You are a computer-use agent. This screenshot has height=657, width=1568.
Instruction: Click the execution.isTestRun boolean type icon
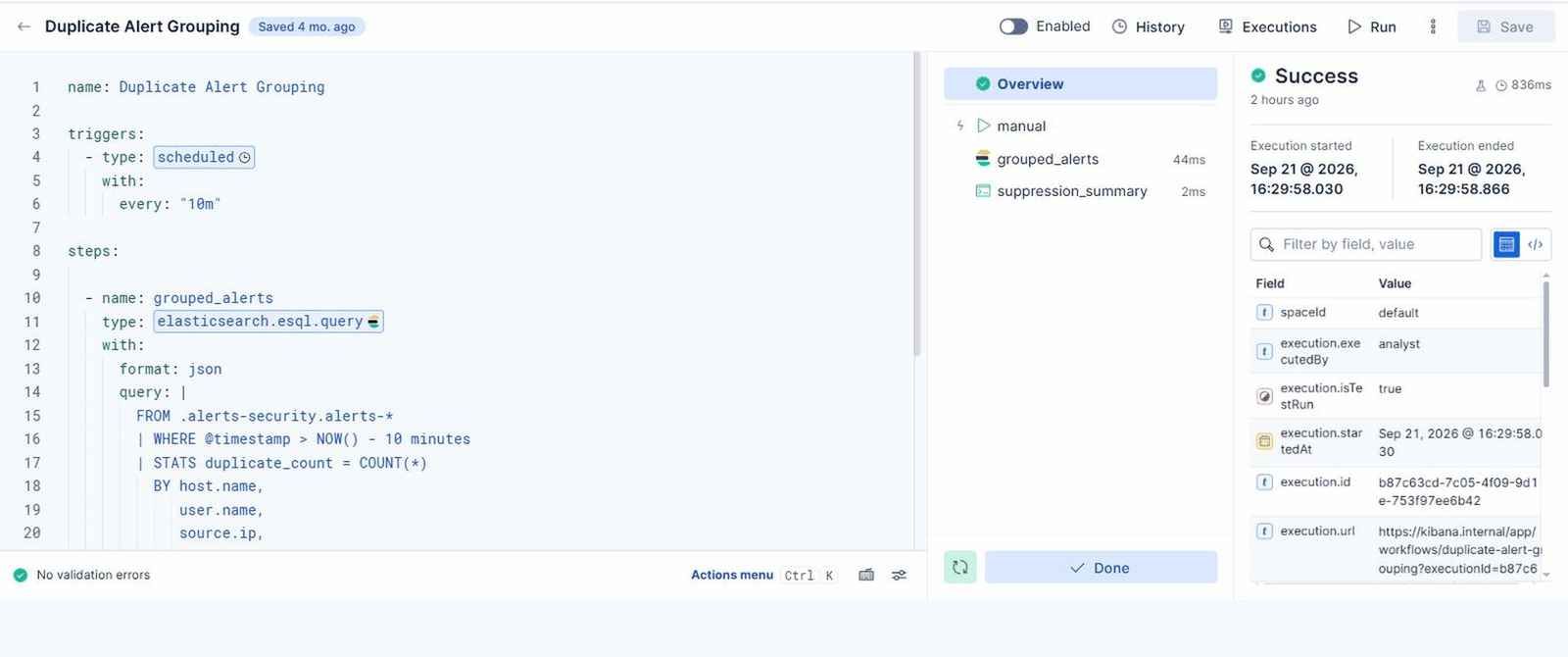click(1264, 396)
